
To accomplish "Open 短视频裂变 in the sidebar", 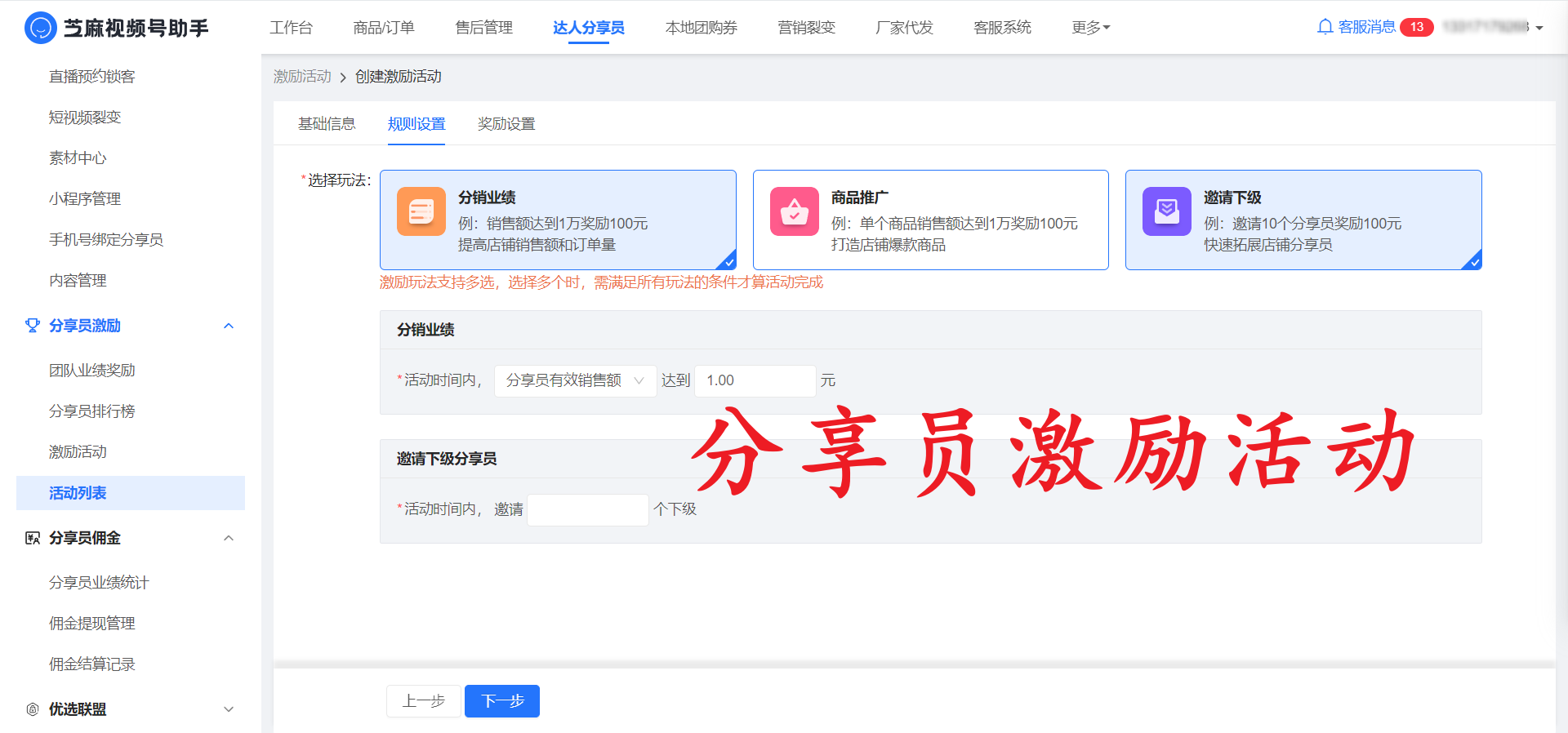I will (x=85, y=118).
